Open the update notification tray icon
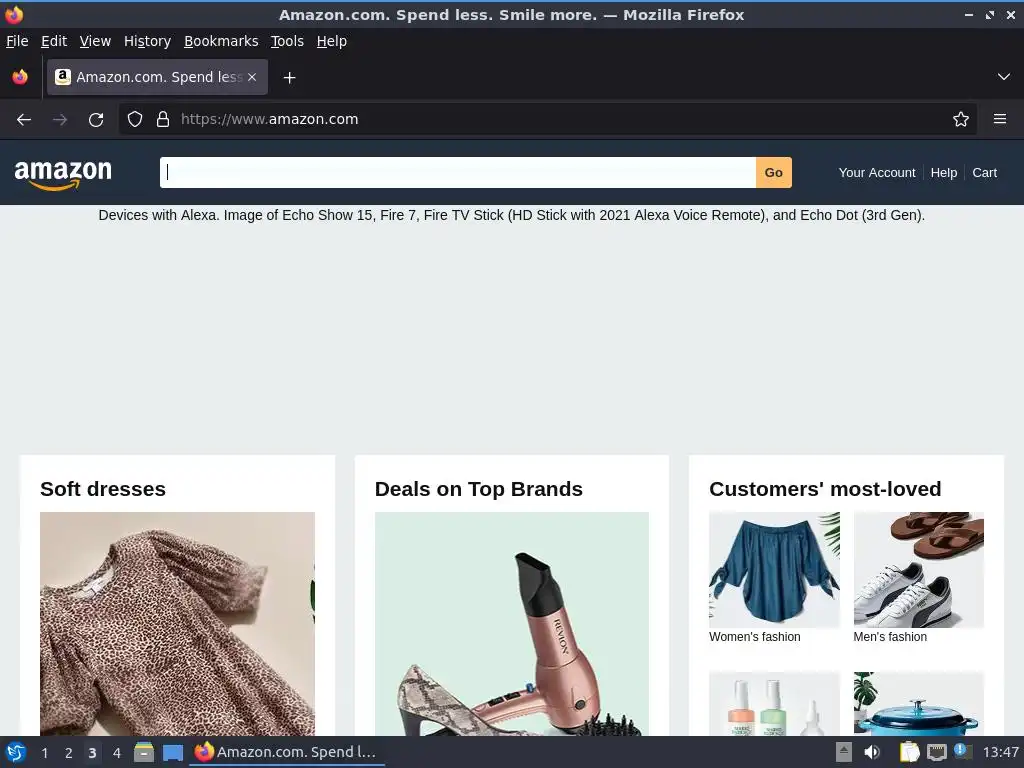The width and height of the screenshot is (1024, 768). point(963,751)
